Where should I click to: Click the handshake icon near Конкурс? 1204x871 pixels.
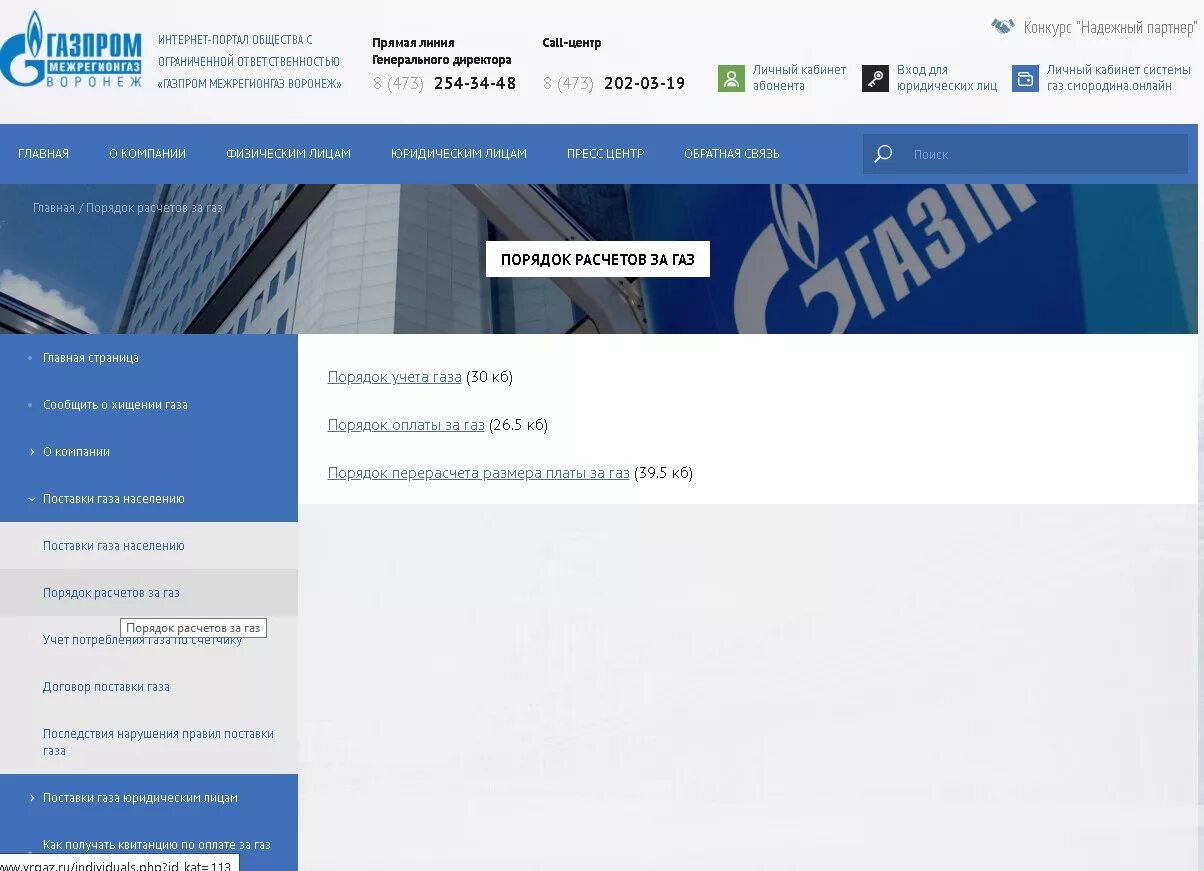pyautogui.click(x=1003, y=26)
